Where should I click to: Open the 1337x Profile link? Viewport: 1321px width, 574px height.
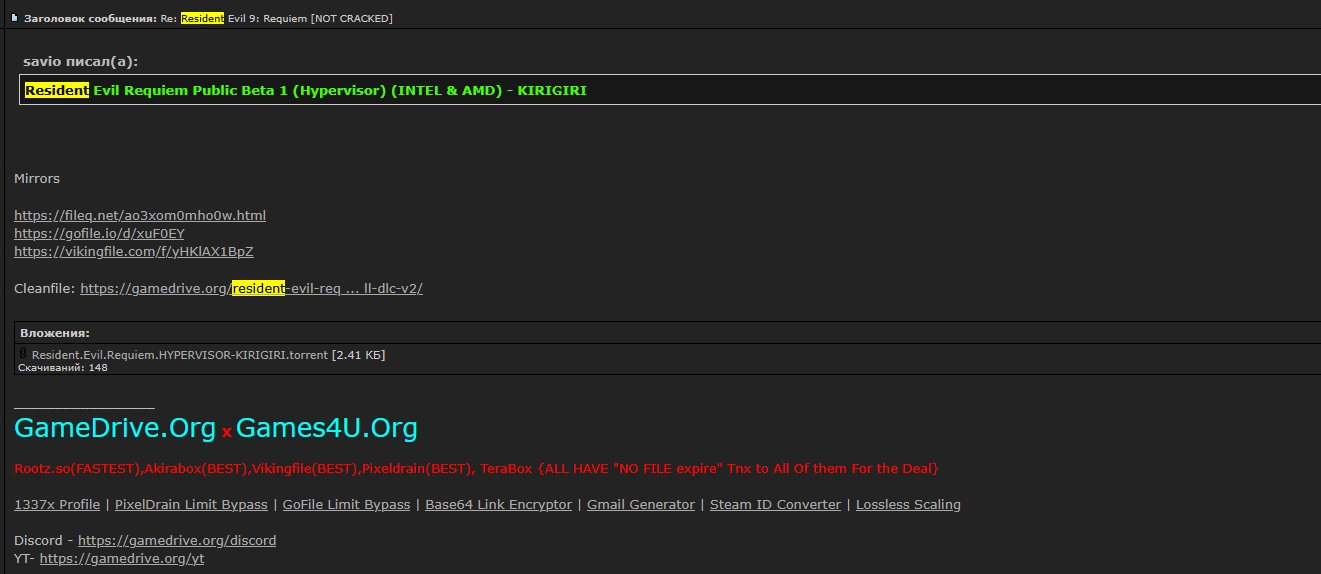(57, 505)
